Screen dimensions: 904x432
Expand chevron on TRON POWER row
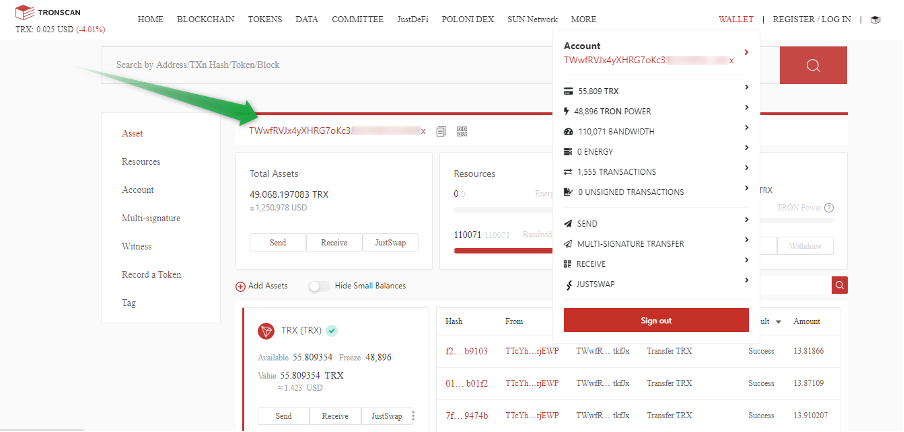tap(746, 107)
